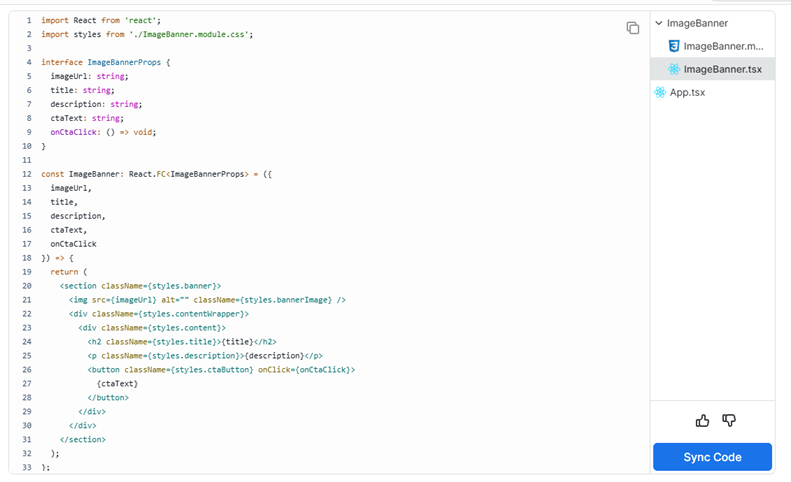Click the copy code icon
This screenshot has height=482, width=791.
coord(632,28)
